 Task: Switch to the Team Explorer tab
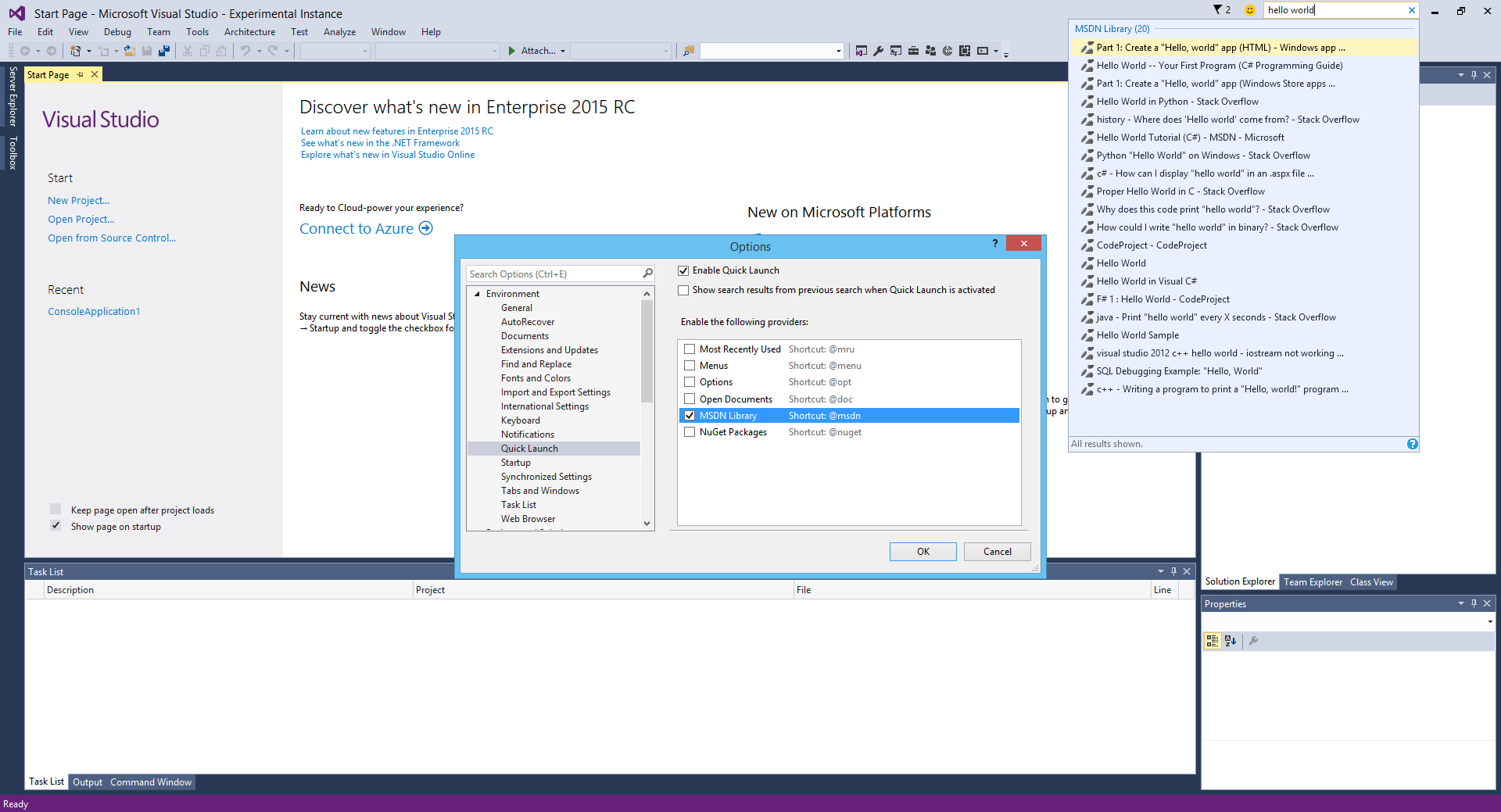click(x=1313, y=581)
